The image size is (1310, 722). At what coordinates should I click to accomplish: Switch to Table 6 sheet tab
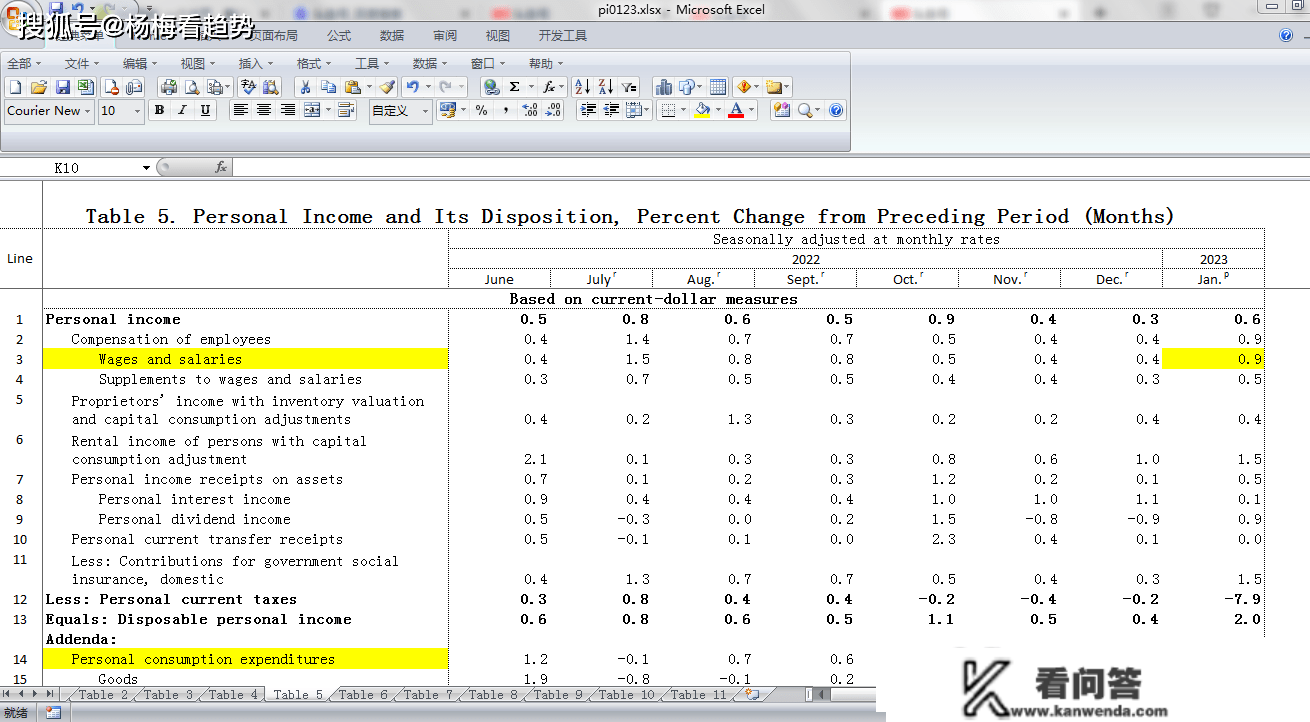pyautogui.click(x=363, y=694)
